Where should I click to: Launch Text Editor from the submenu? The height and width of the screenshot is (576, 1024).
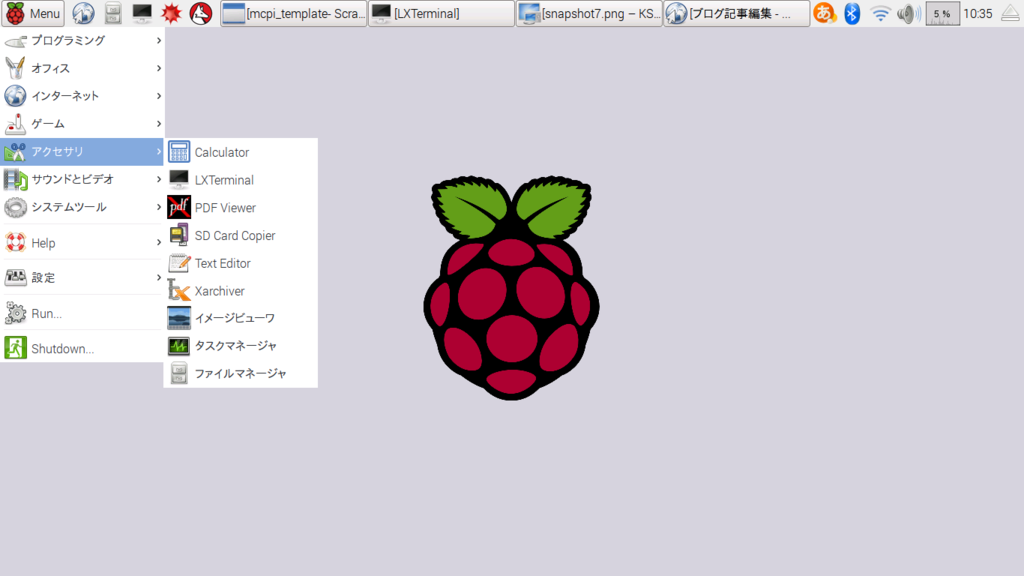click(240, 263)
